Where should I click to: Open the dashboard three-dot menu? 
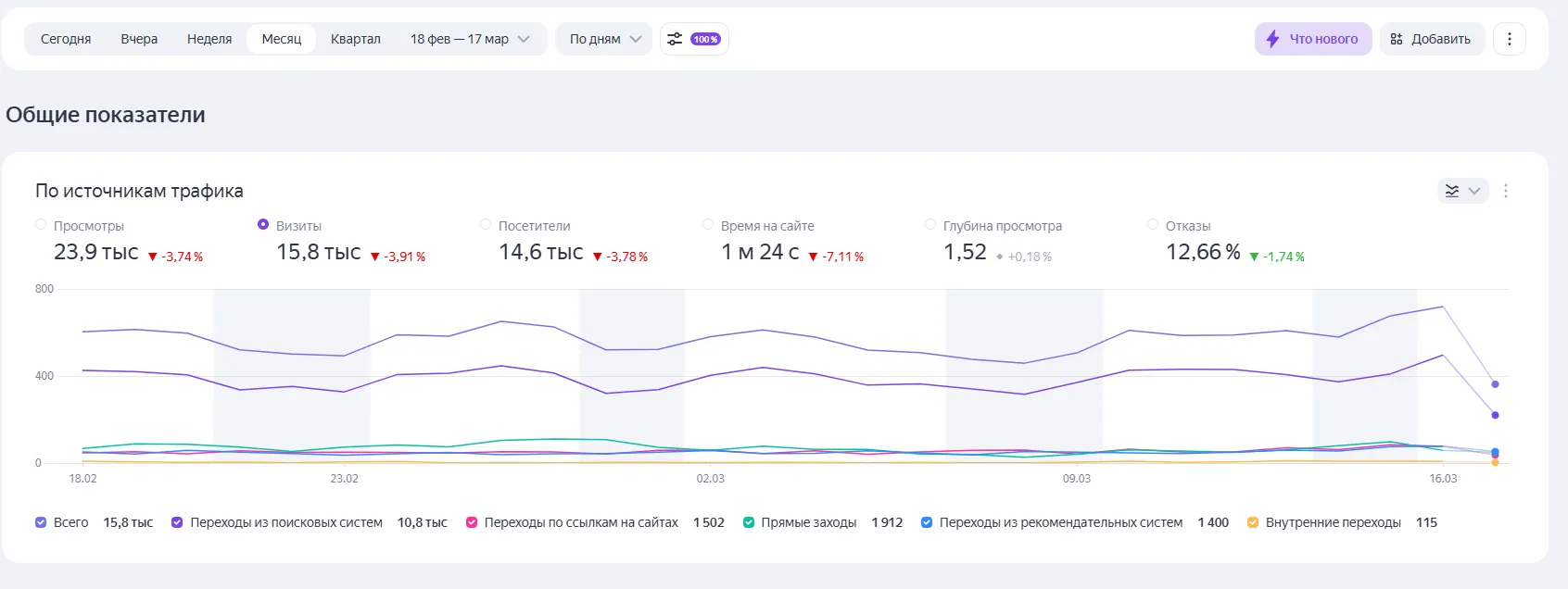1510,39
